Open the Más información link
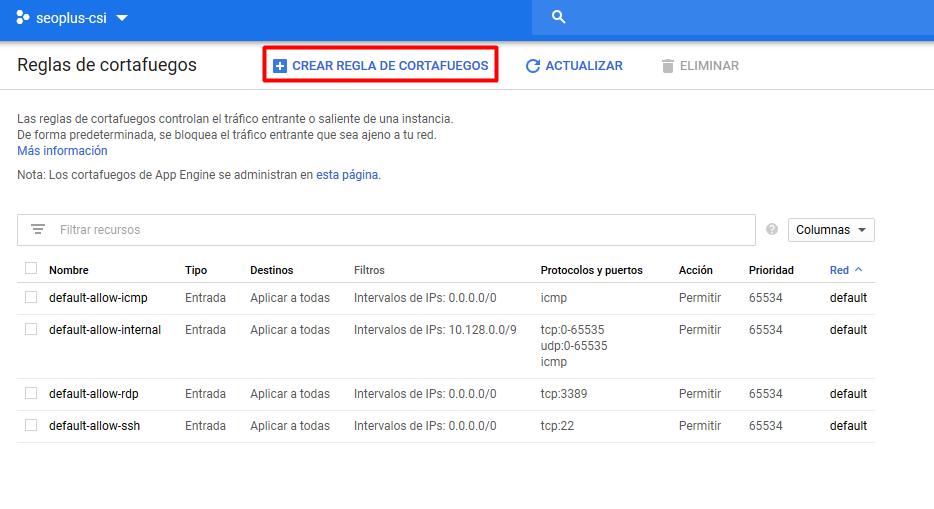This screenshot has height=509, width=934. click(x=62, y=151)
